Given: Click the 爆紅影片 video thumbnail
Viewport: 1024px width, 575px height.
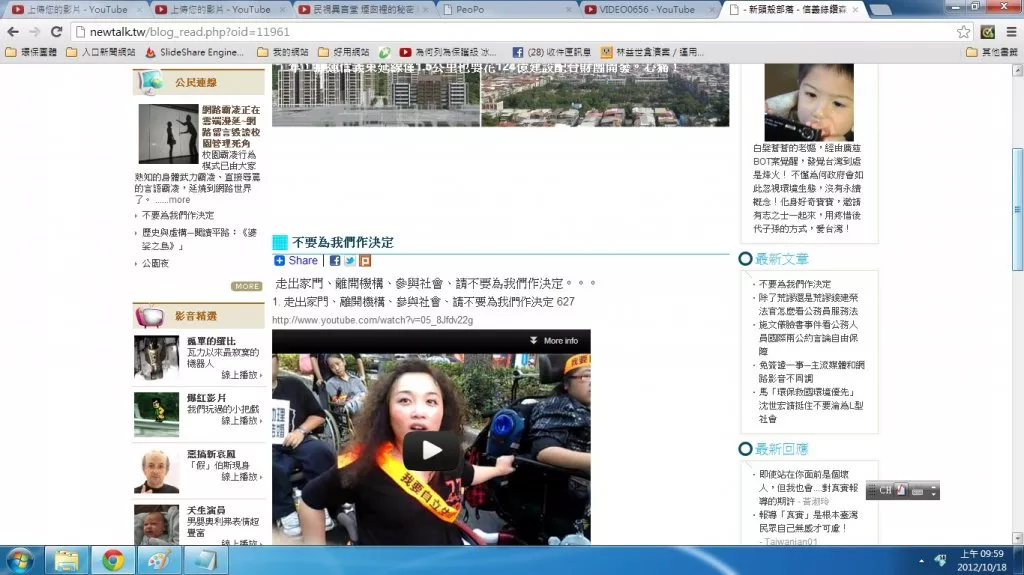Looking at the screenshot, I should click(156, 414).
